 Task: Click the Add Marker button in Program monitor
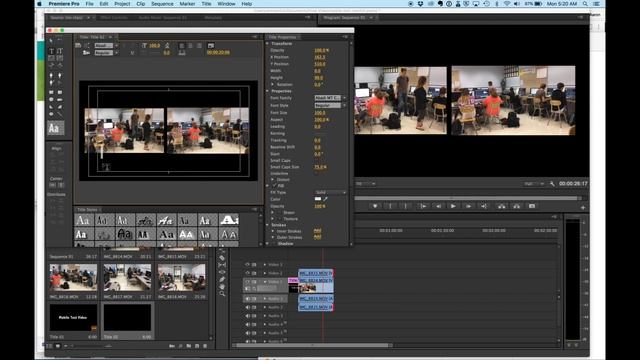375,207
